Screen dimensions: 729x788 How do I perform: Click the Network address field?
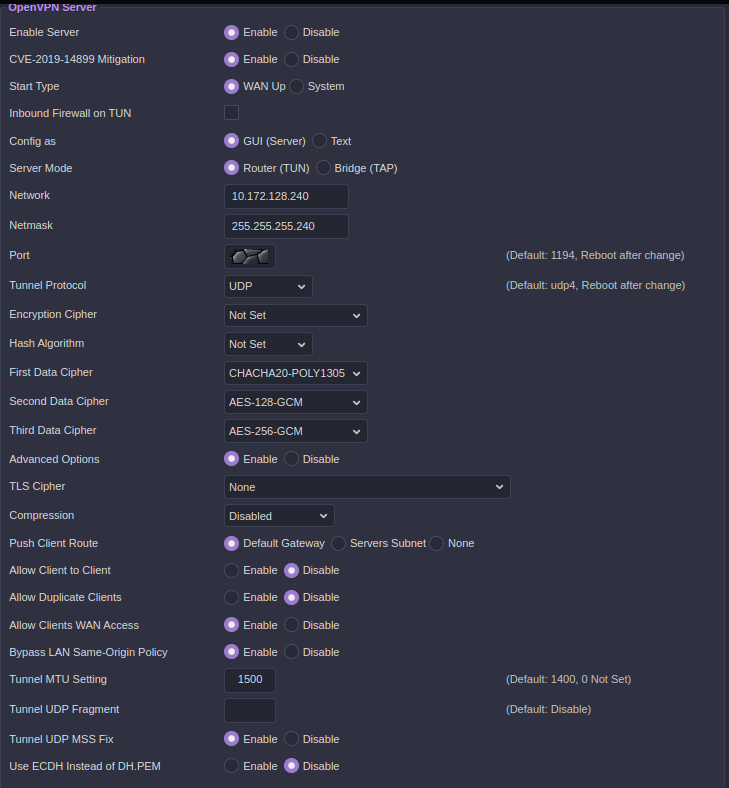286,196
